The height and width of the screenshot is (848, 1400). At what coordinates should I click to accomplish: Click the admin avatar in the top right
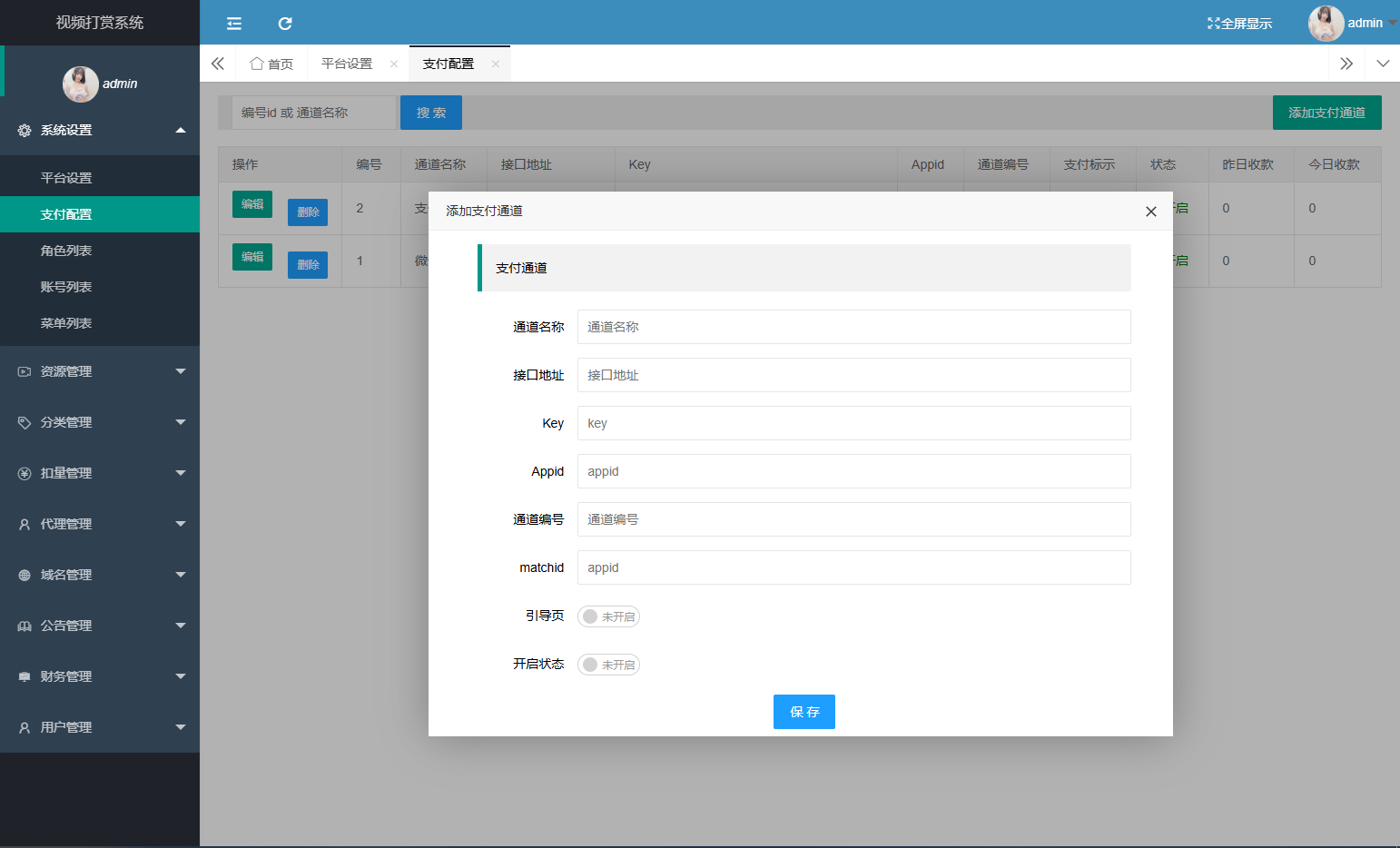tap(1326, 24)
